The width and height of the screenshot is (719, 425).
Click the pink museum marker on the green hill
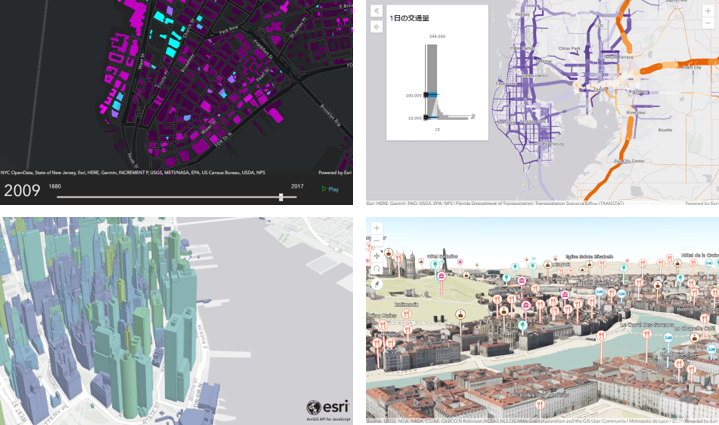point(441,276)
